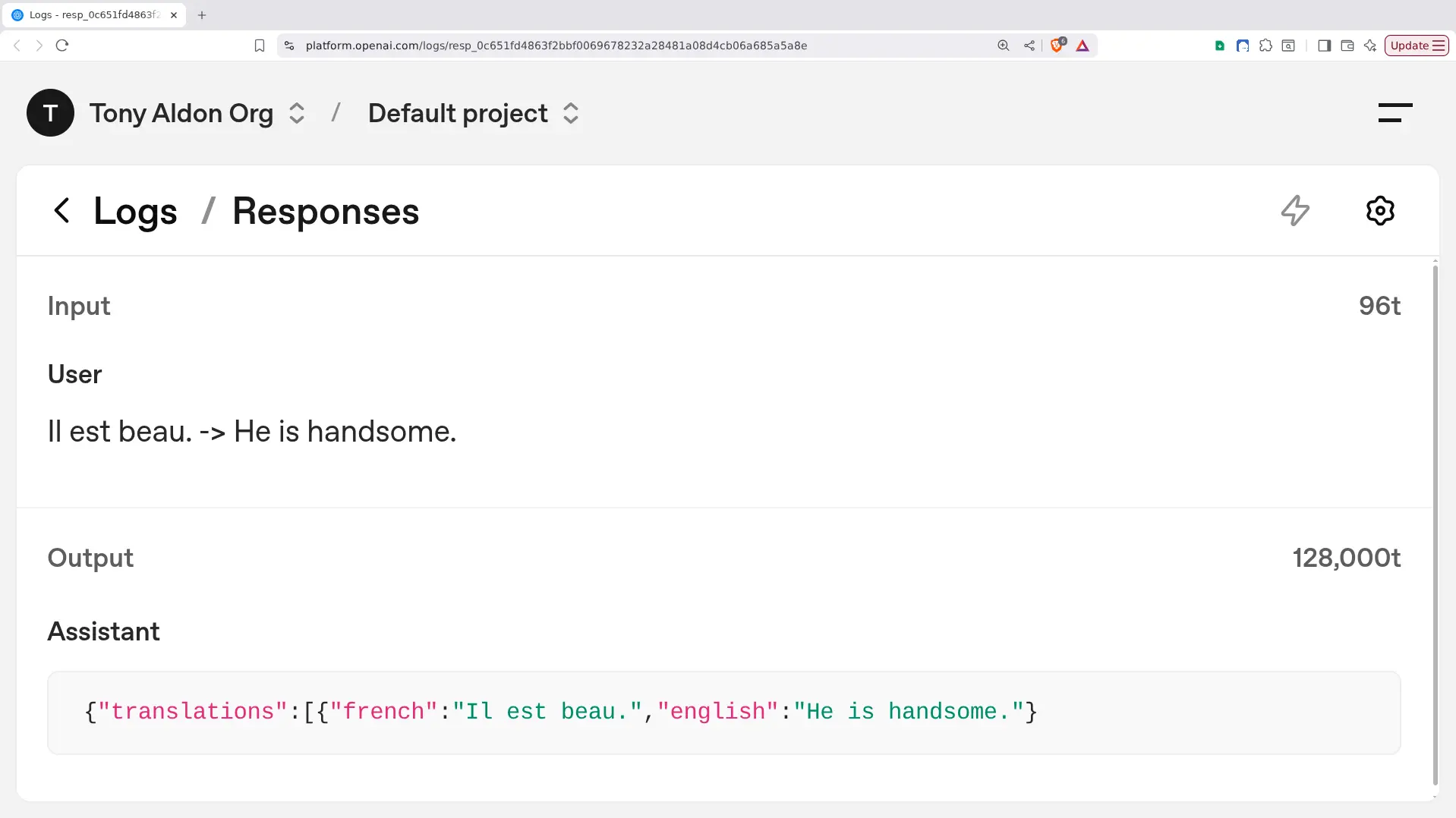The width and height of the screenshot is (1456, 818).
Task: Open the zoom magnifier in the address bar
Action: (x=1003, y=46)
